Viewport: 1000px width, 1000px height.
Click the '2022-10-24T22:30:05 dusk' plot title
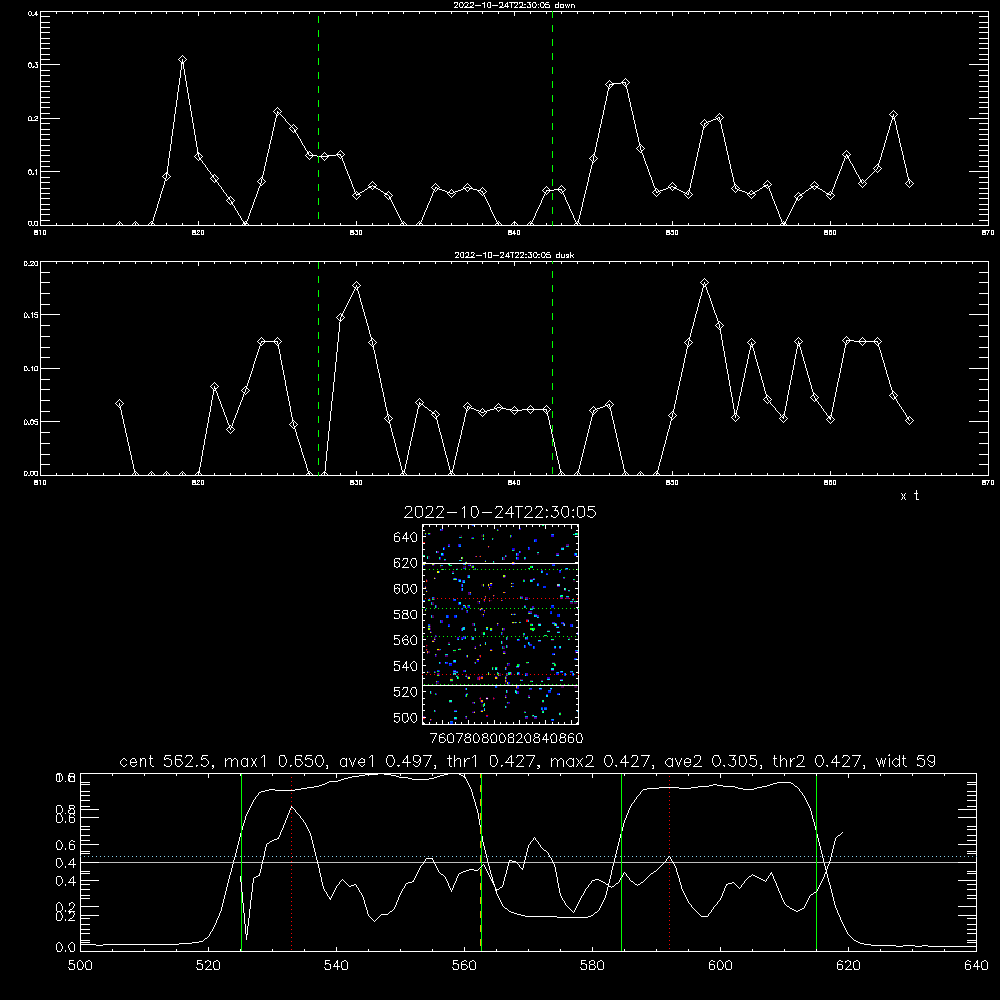tap(514, 255)
